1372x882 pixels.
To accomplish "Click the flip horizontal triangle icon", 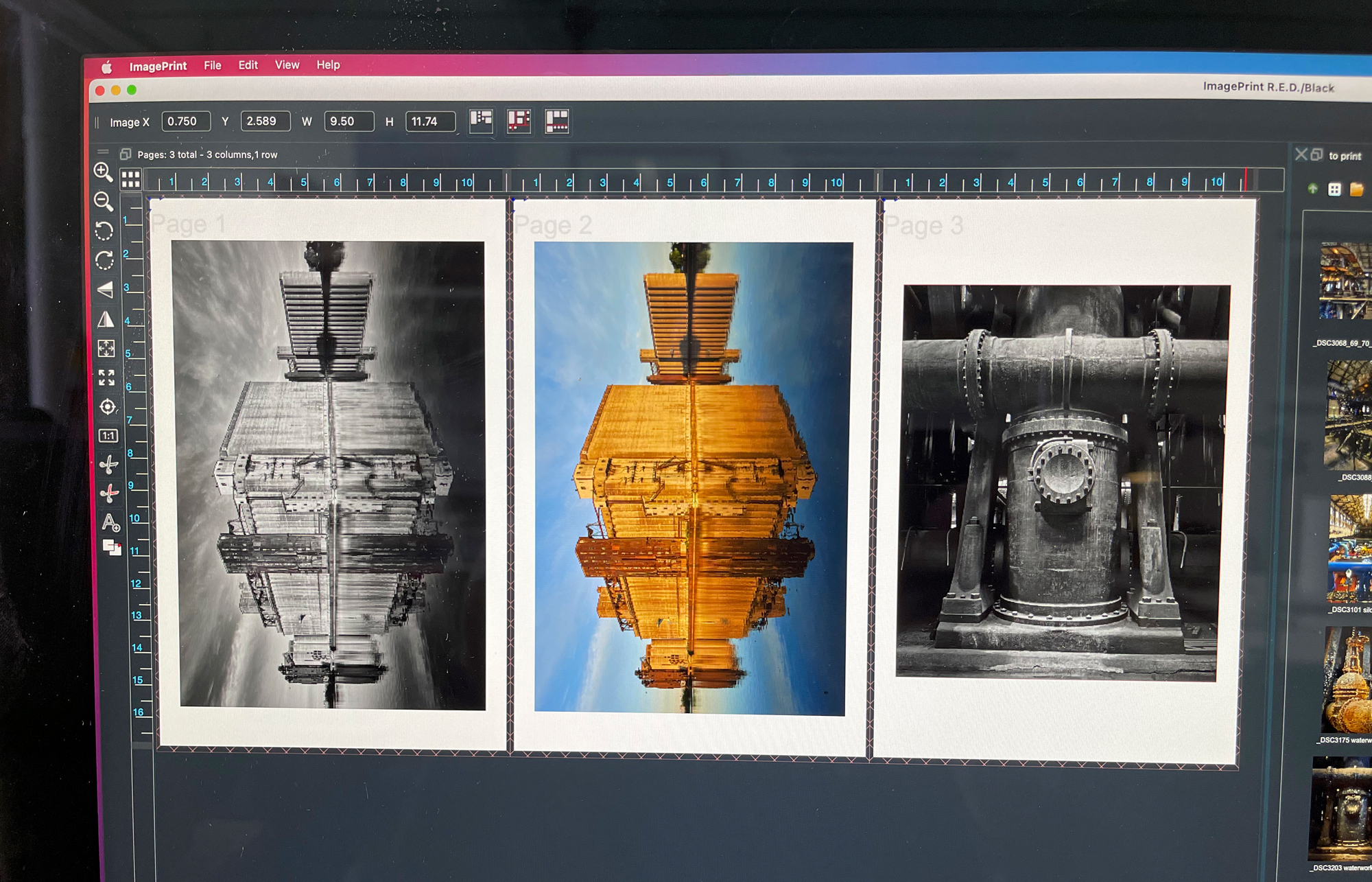I will coord(106,319).
